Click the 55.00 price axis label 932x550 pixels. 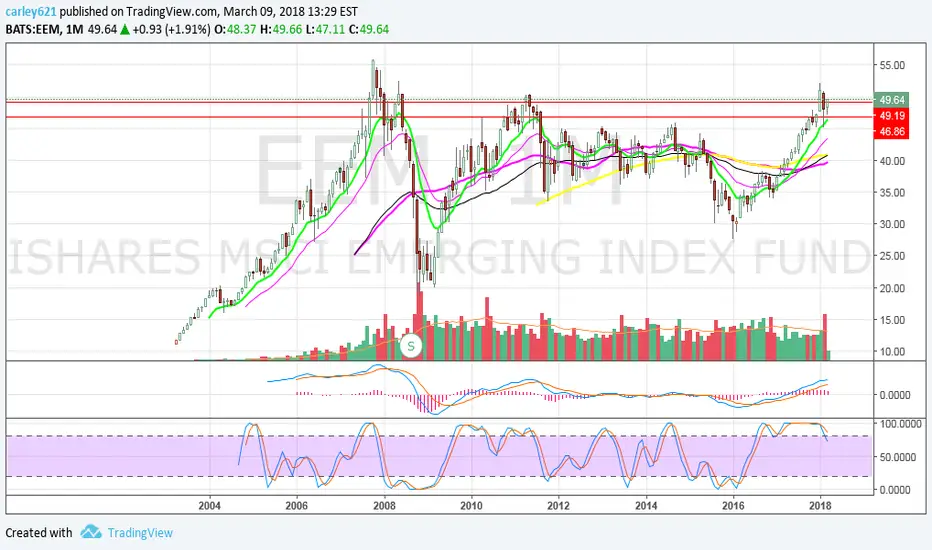[892, 65]
